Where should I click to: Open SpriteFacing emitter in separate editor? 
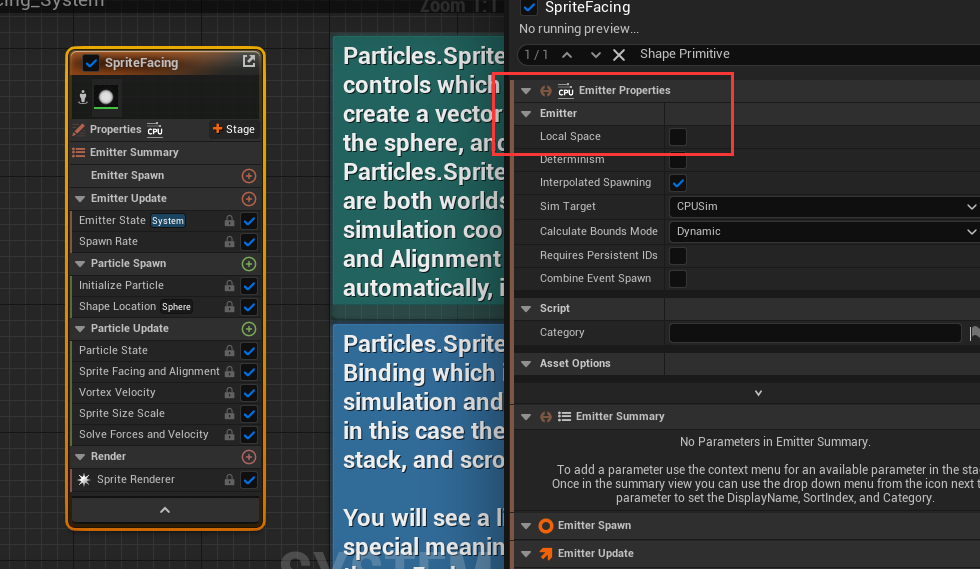tap(249, 62)
